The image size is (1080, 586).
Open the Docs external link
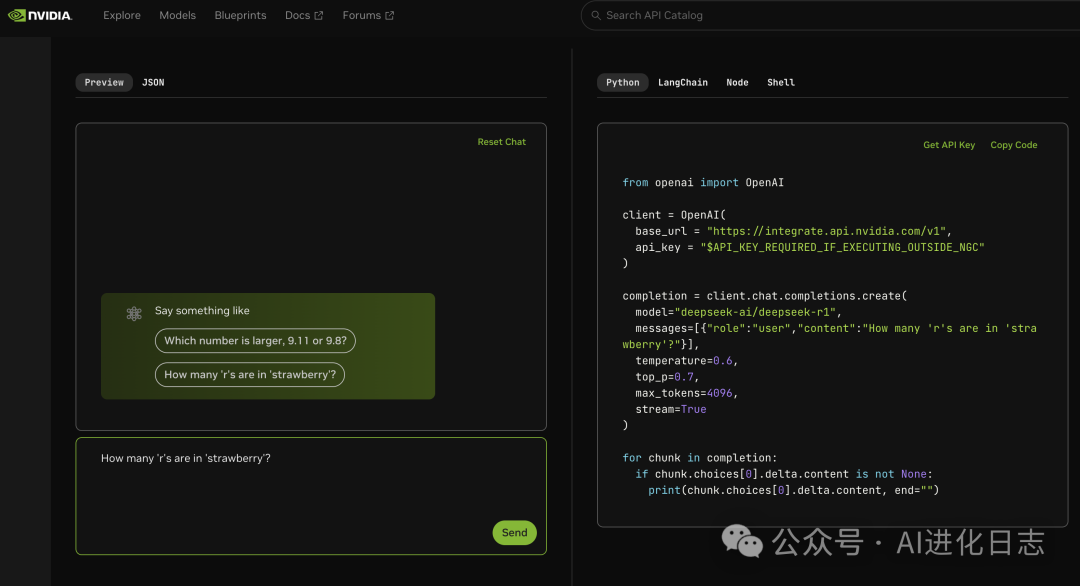point(304,15)
